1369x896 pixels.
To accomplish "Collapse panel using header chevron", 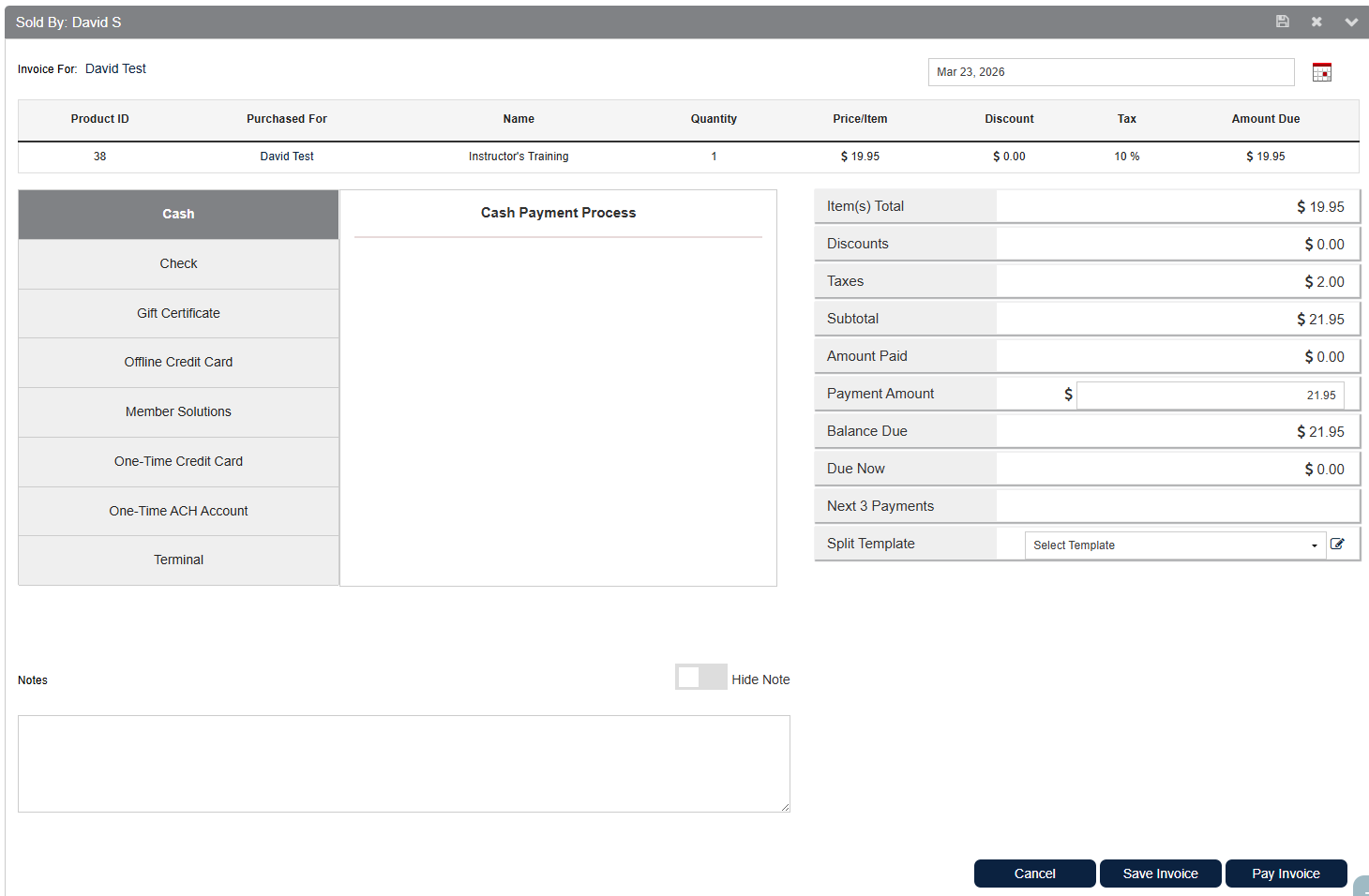I will [1350, 22].
